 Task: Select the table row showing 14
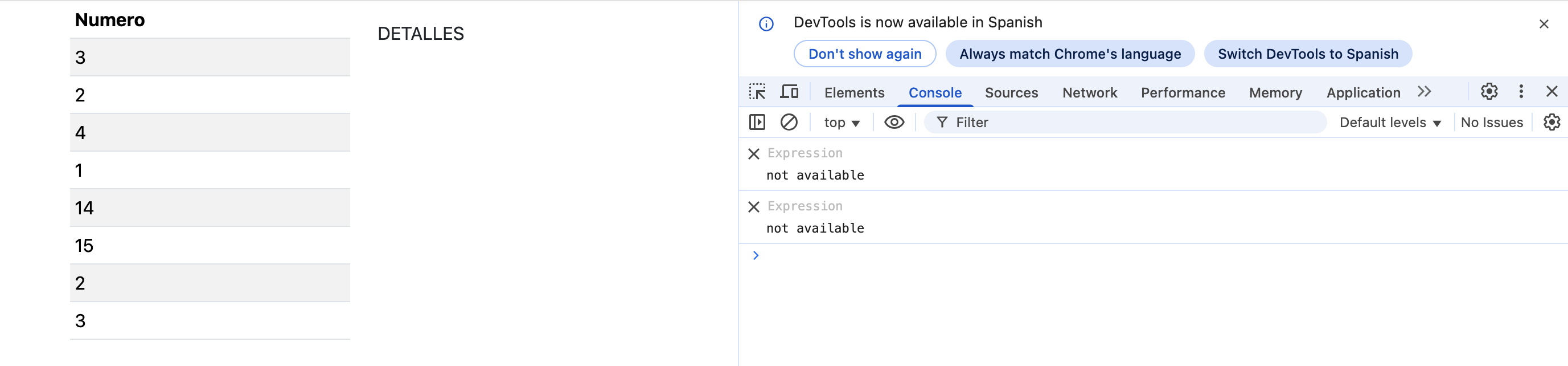tap(210, 208)
